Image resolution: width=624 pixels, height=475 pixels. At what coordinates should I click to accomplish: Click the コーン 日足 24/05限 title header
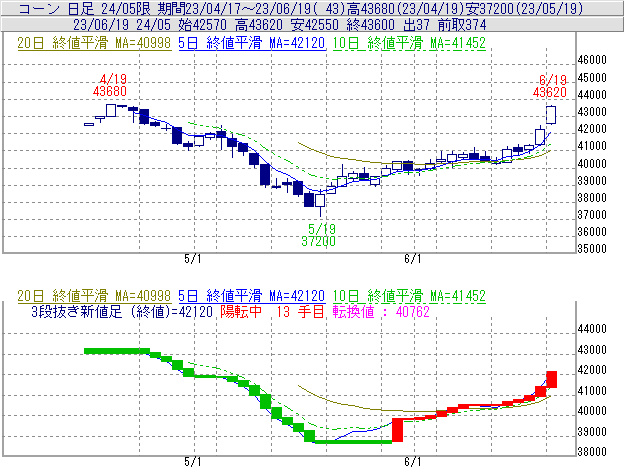pyautogui.click(x=84, y=8)
